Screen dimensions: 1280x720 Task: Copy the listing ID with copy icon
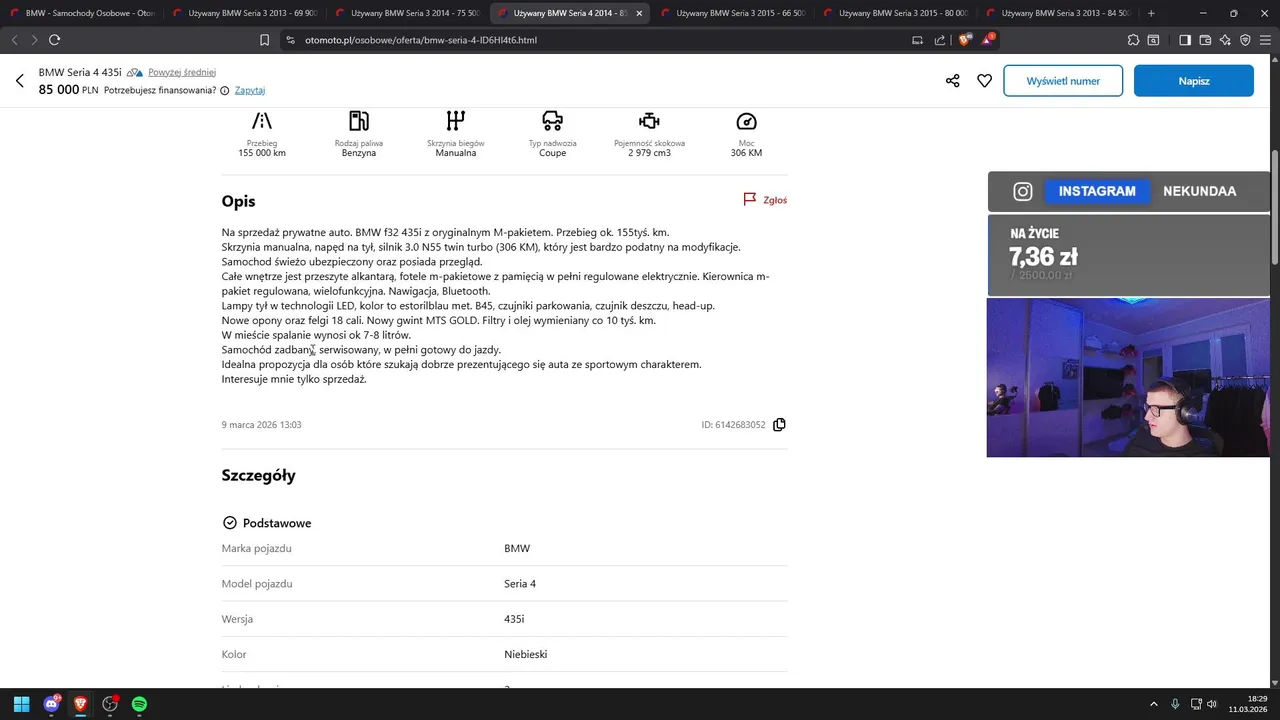click(779, 425)
